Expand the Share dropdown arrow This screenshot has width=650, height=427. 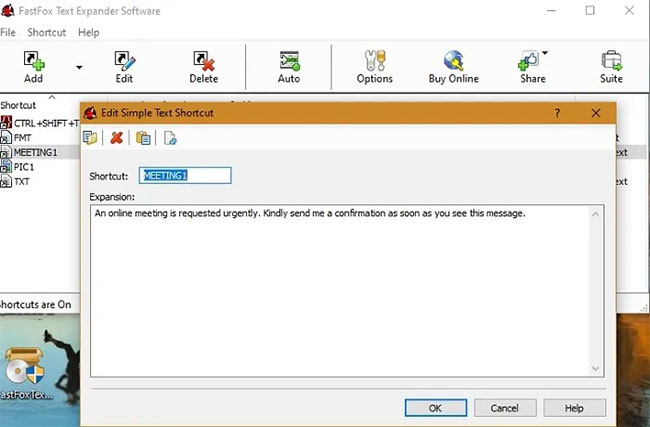[545, 53]
